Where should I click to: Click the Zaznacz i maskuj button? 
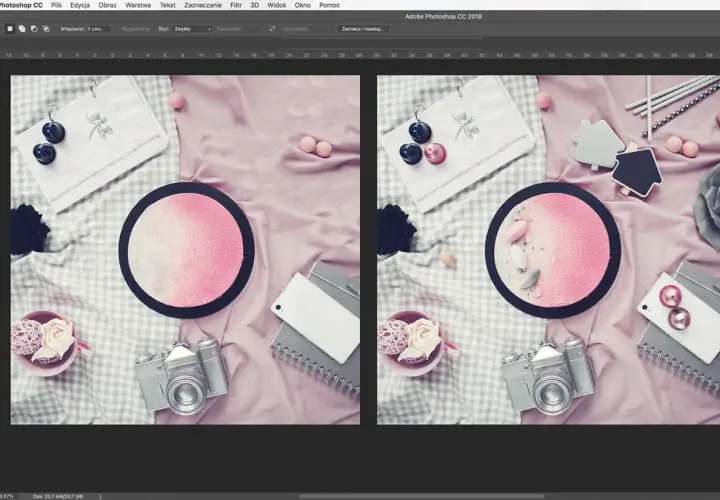pos(363,29)
